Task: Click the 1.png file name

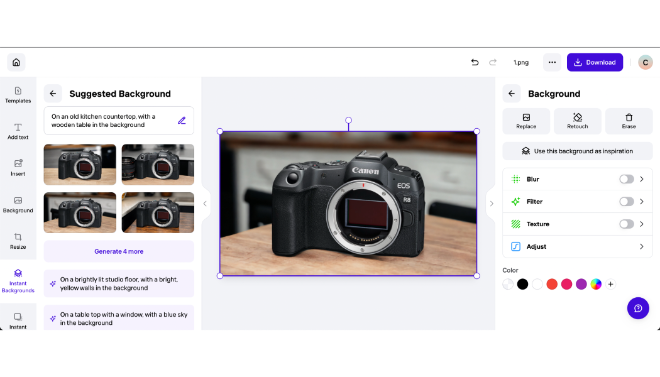Action: (x=521, y=62)
